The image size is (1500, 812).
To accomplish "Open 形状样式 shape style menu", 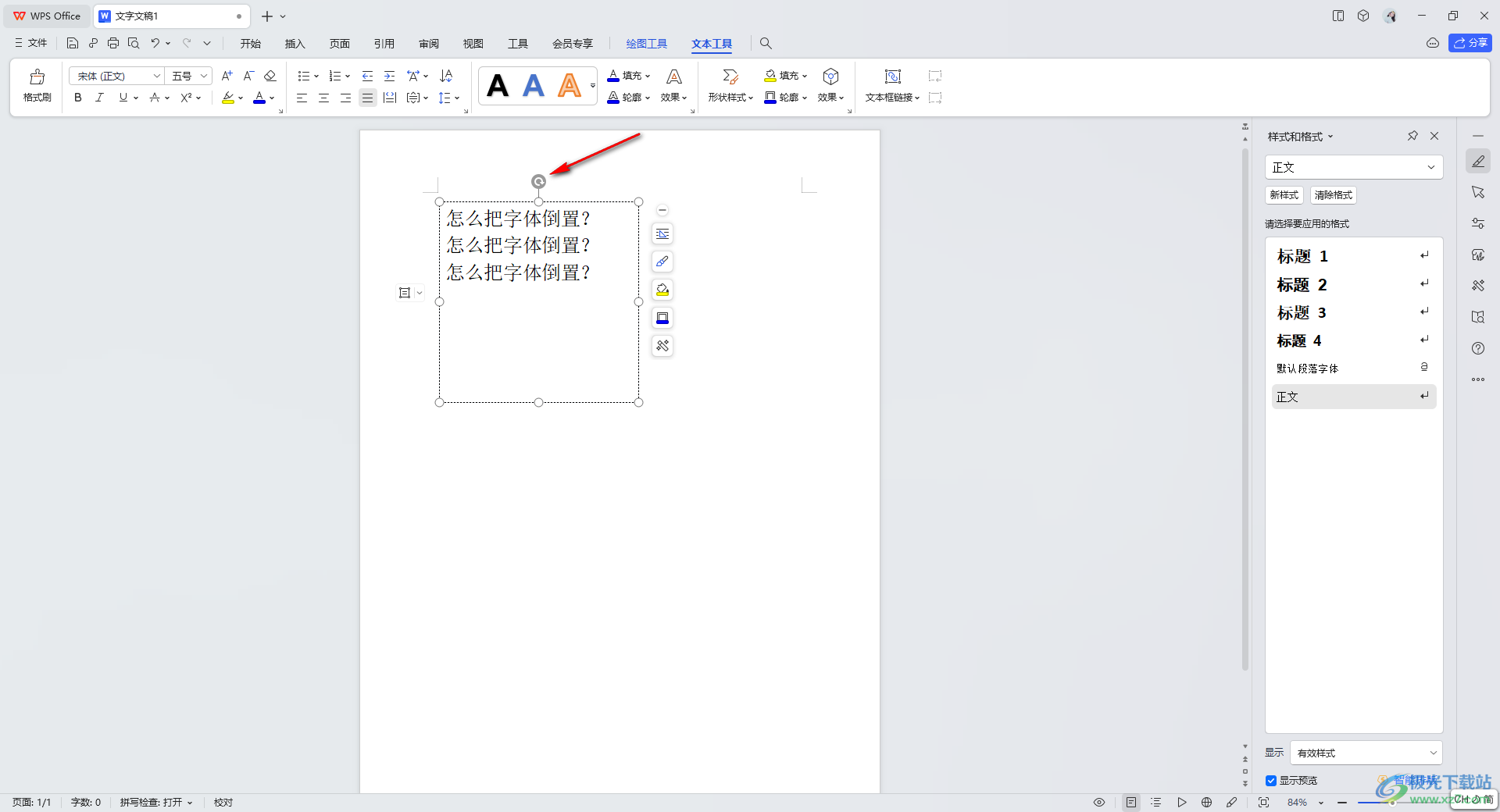I will [x=730, y=85].
